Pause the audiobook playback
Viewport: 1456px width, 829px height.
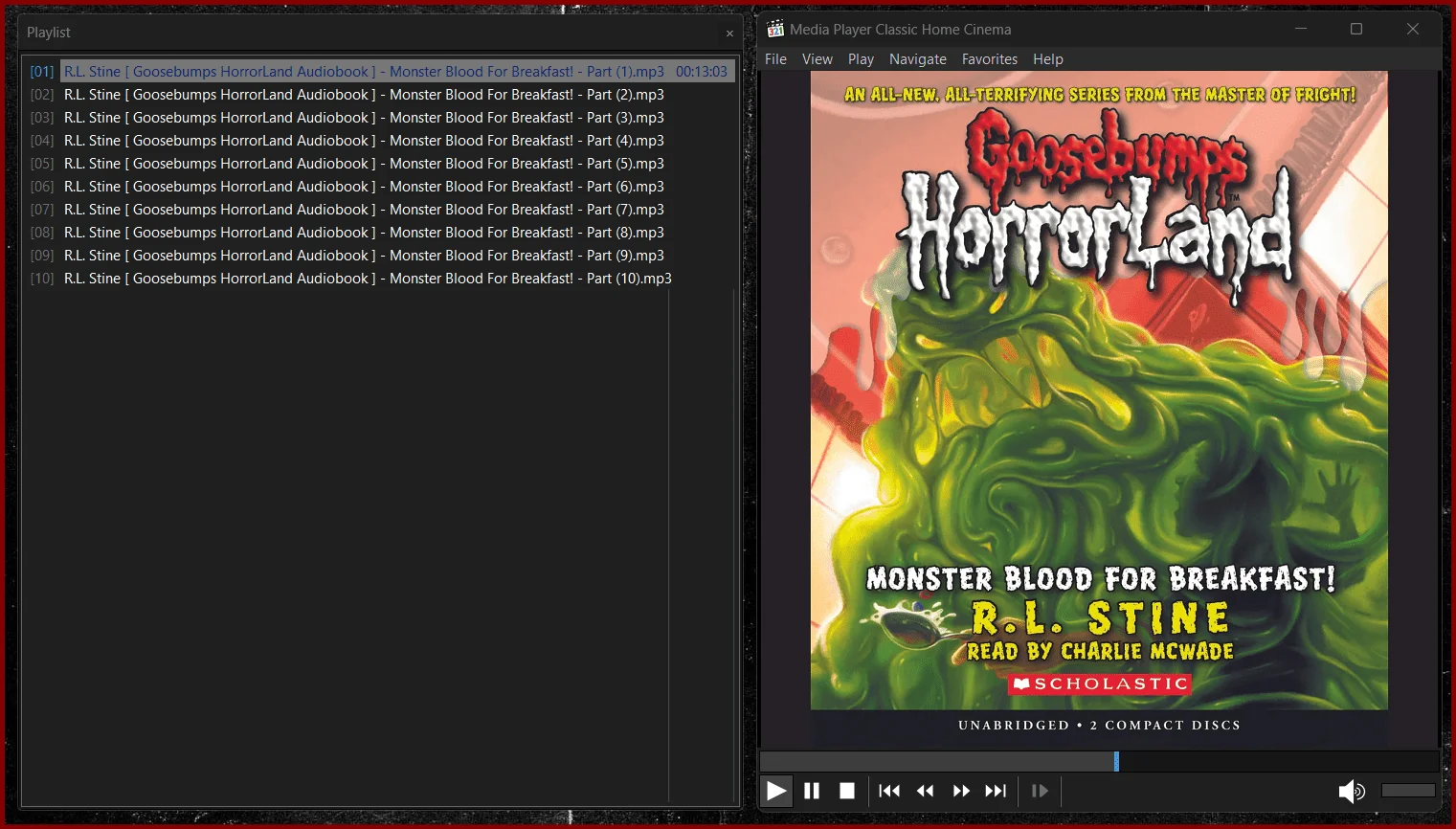point(812,791)
